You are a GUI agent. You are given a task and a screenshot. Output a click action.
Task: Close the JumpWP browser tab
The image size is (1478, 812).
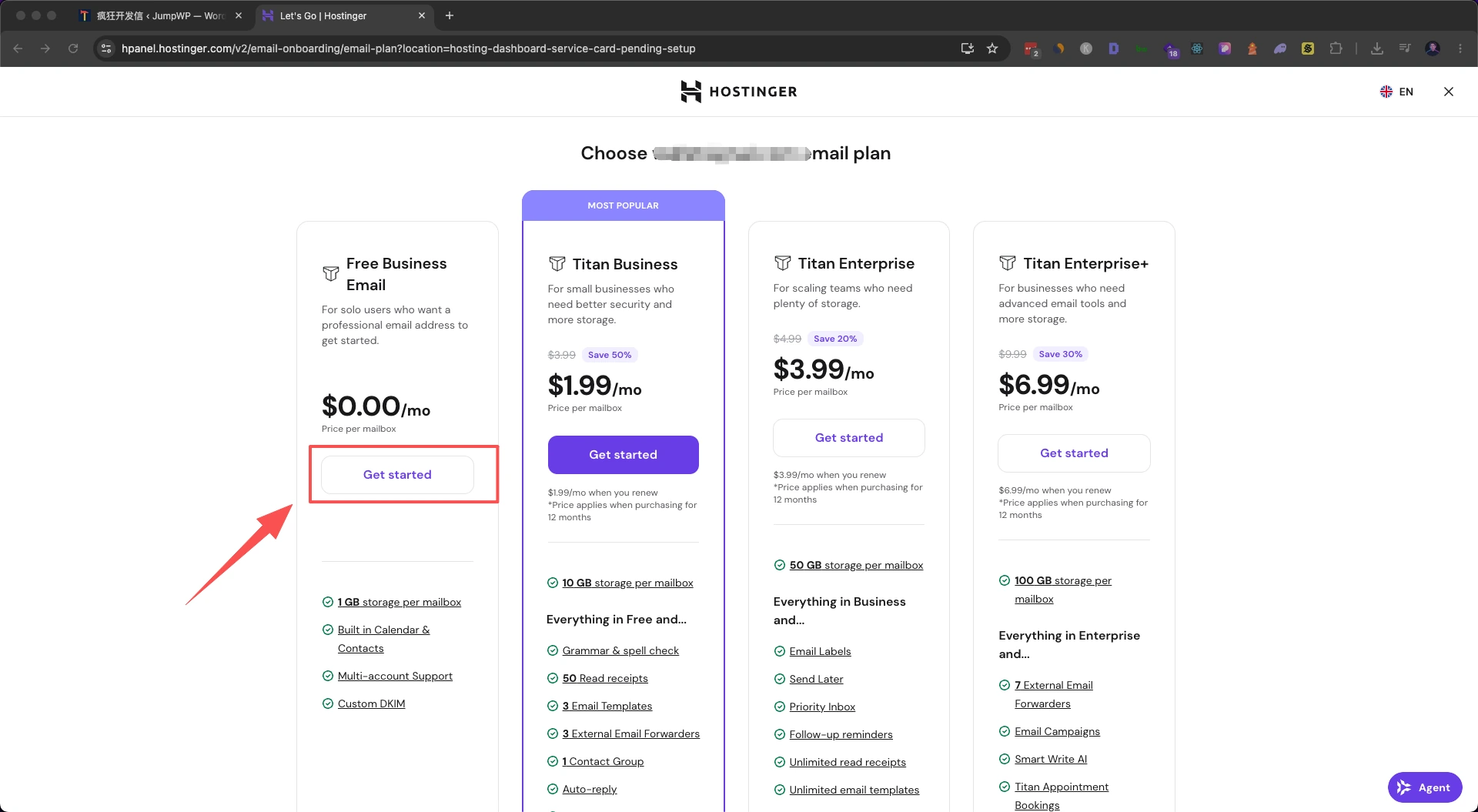tap(239, 15)
